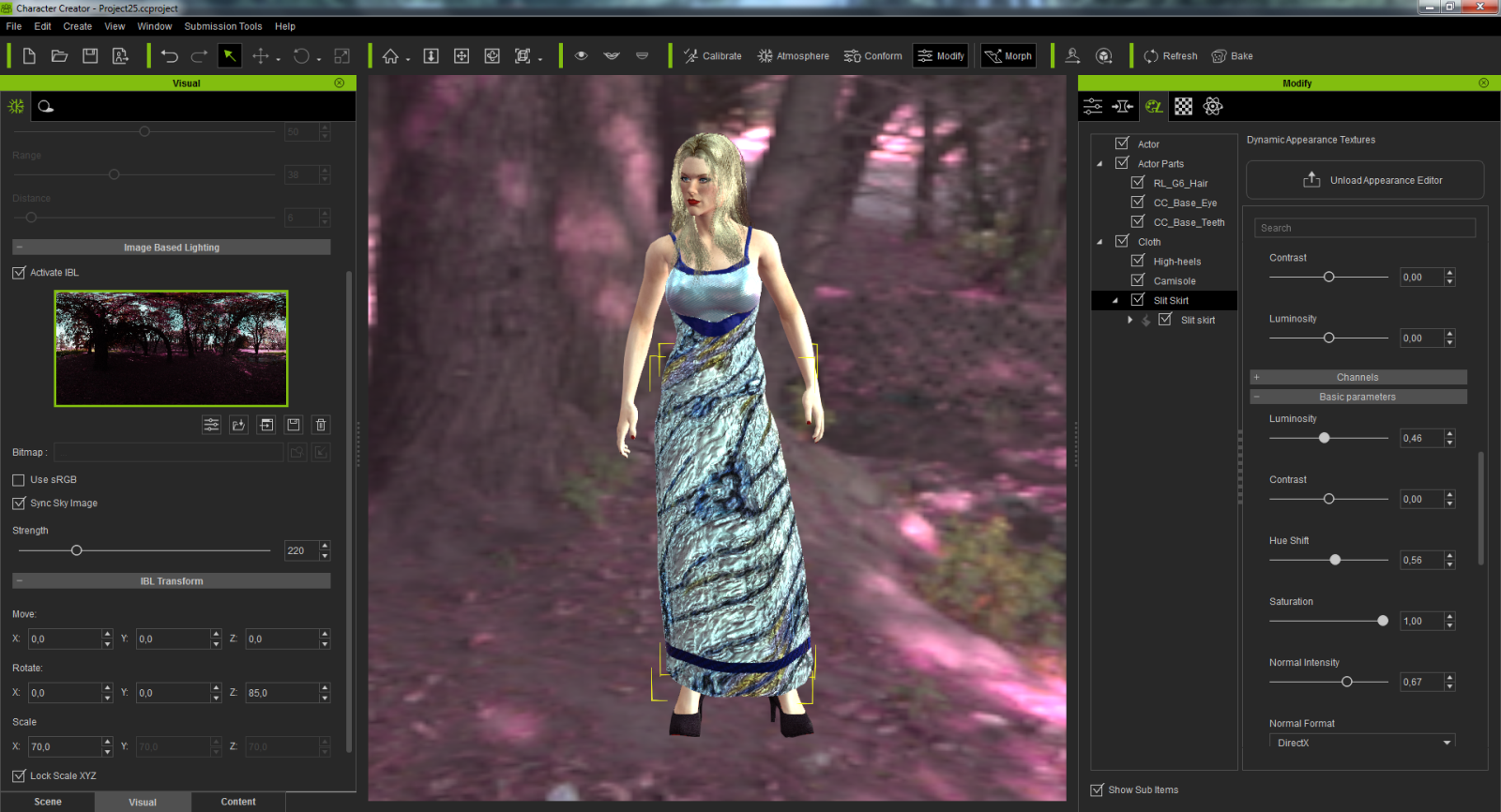Viewport: 1501px width, 812px height.
Task: Uncheck the High-heels checkbox
Action: 1138,261
